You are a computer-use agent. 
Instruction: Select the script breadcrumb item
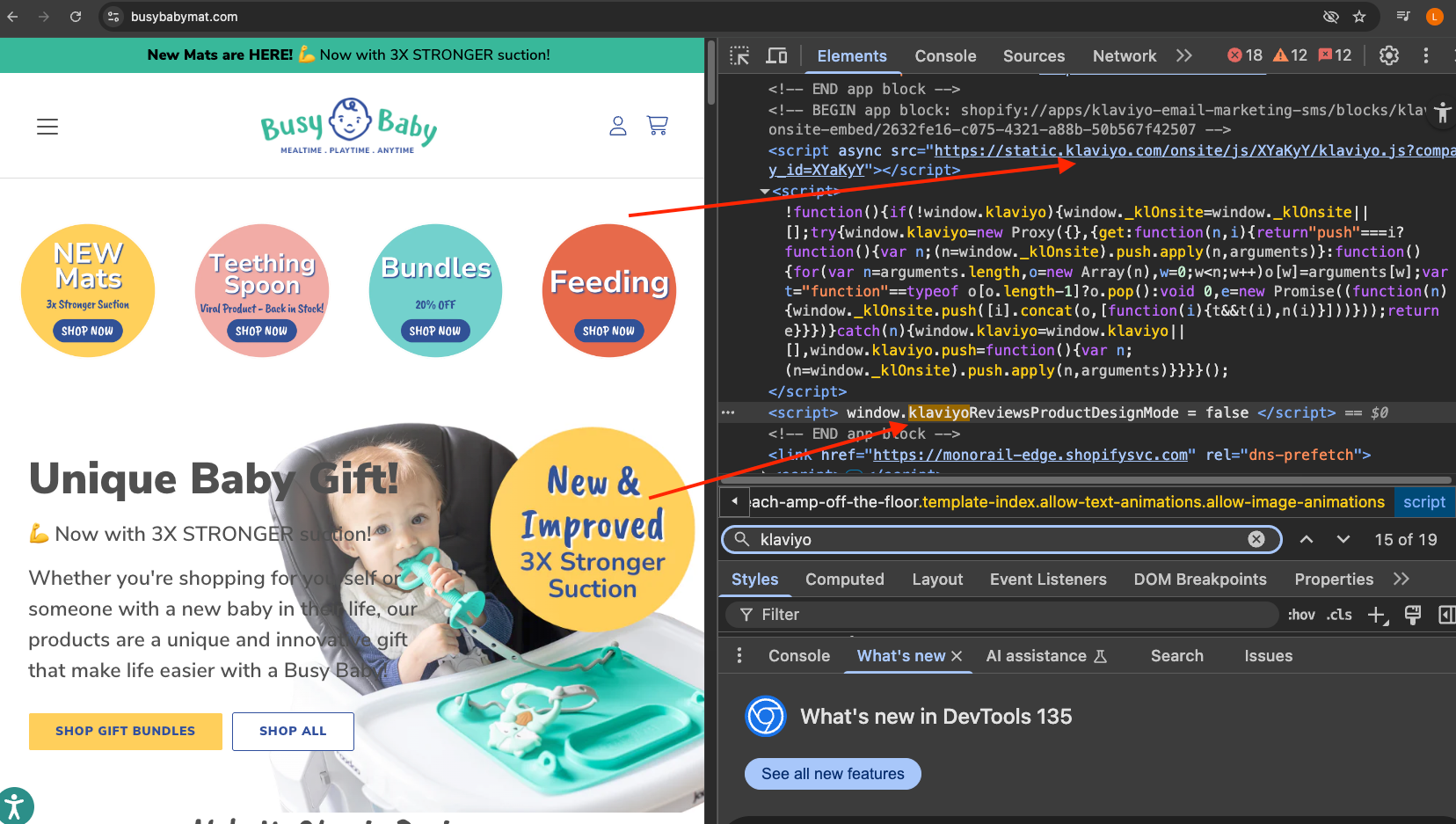pyautogui.click(x=1424, y=502)
